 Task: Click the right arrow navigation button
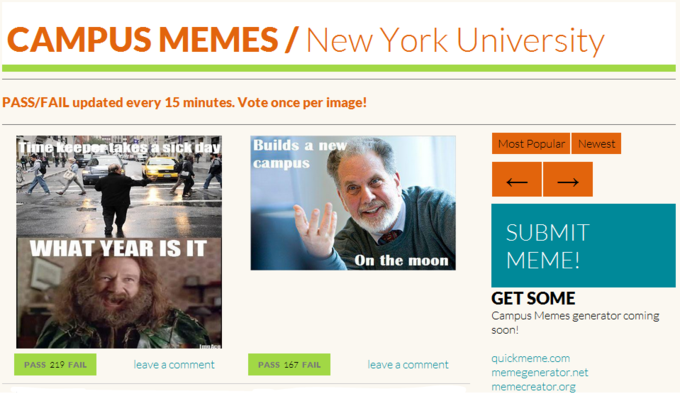(568, 180)
